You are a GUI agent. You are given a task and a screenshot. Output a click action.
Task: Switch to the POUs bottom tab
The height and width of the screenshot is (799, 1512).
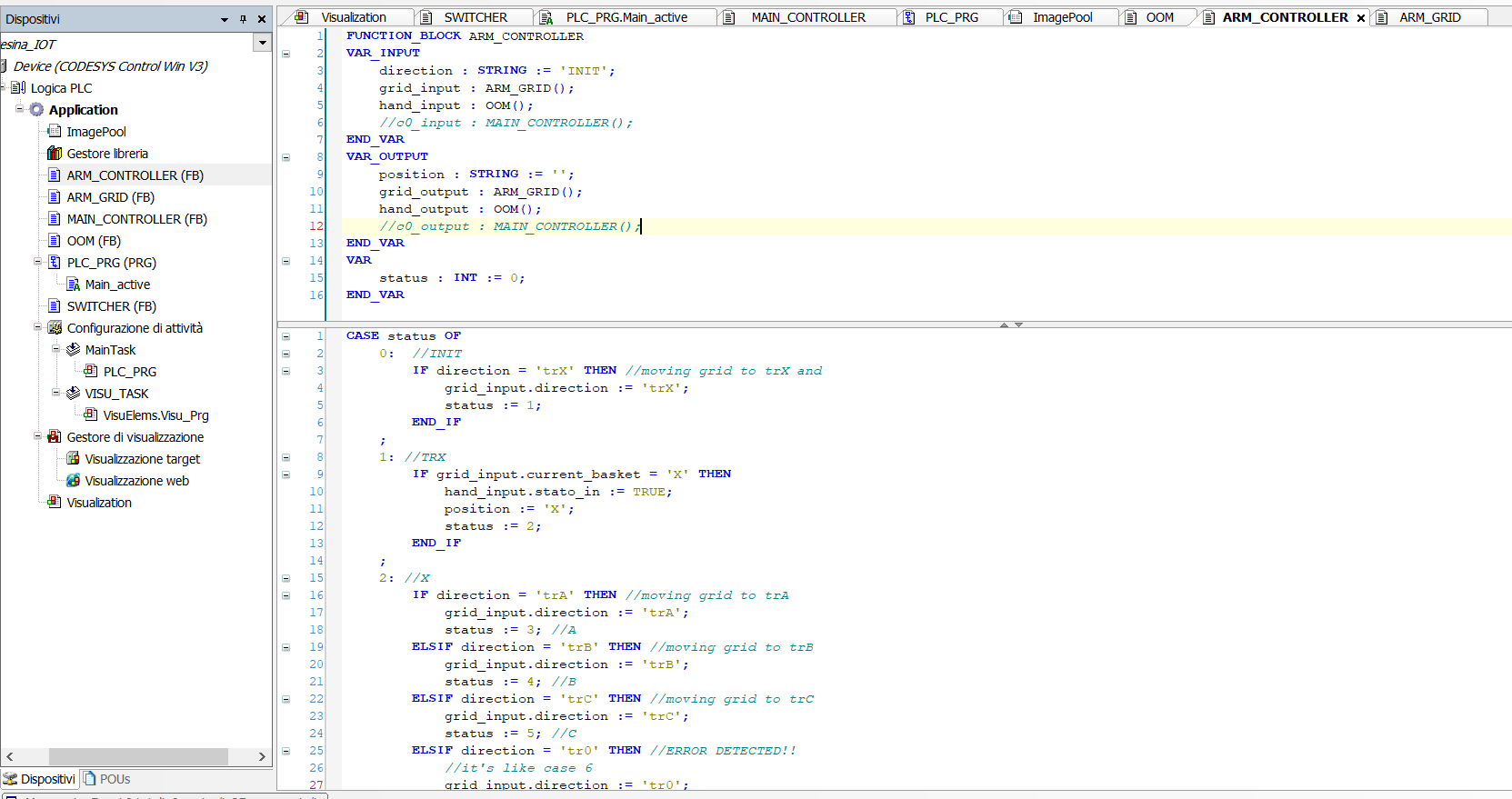tap(107, 779)
